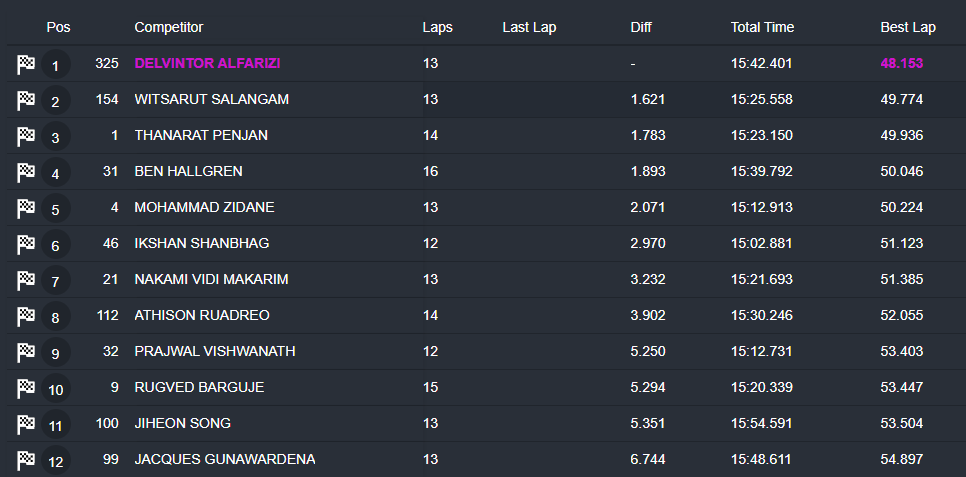Click checkered flag icon for Mohammad Zidane
Screen dimensions: 966x477
(26, 208)
